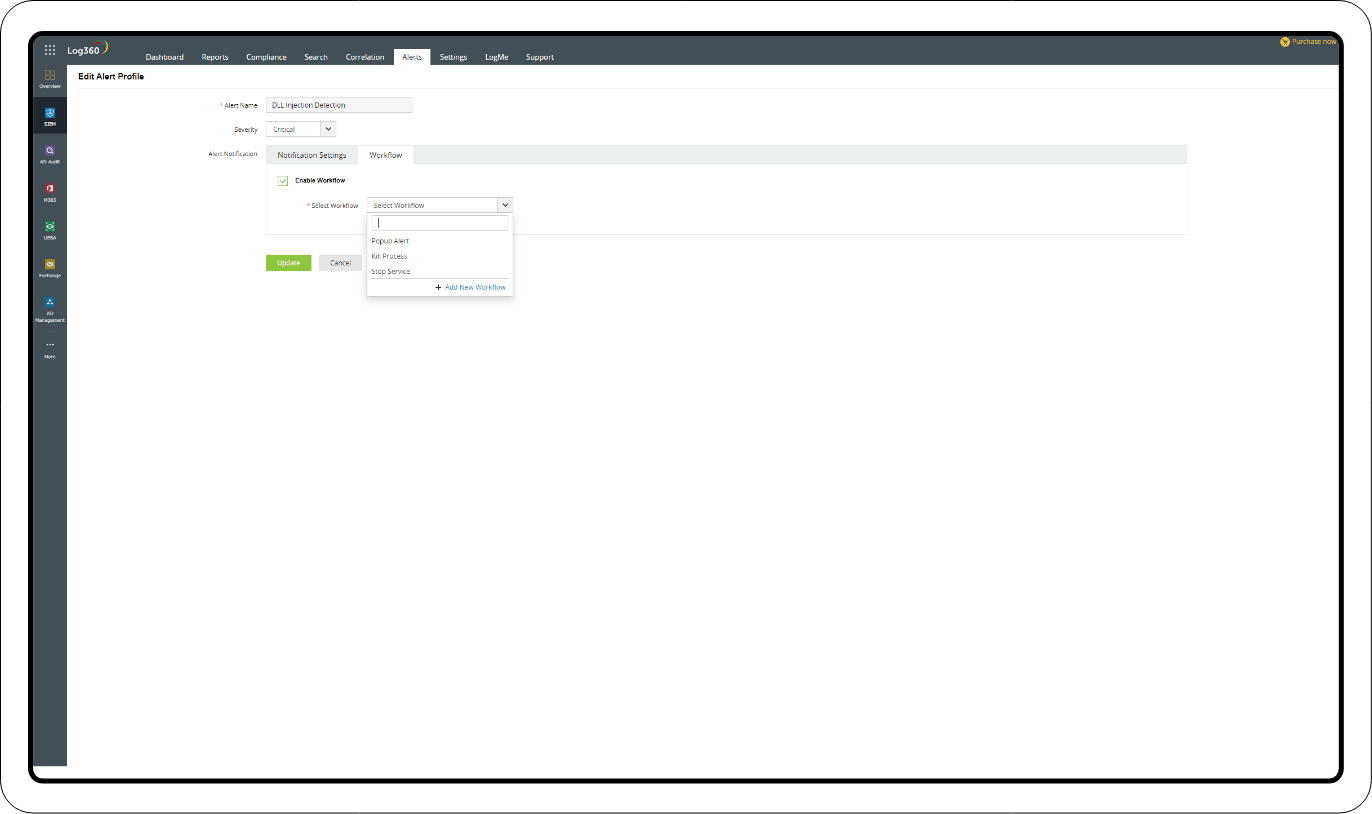The height and width of the screenshot is (814, 1372).
Task: Go to the Reports tab
Action: 215,57
